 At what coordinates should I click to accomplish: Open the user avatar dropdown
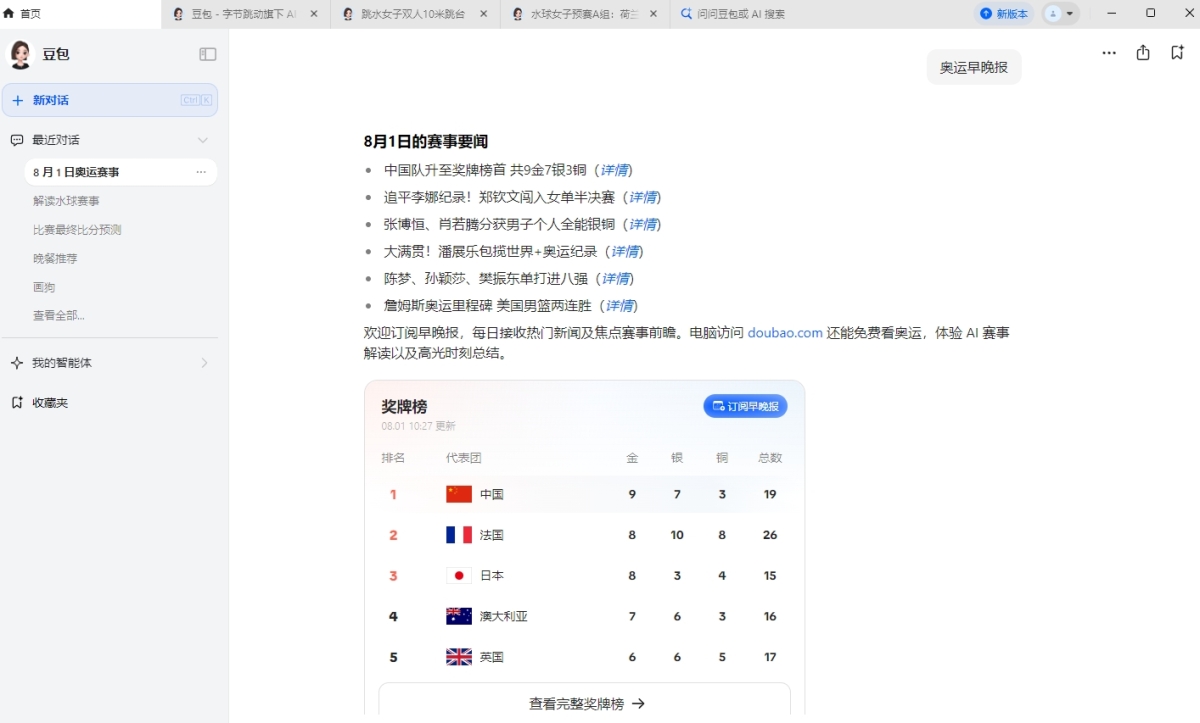click(1060, 14)
